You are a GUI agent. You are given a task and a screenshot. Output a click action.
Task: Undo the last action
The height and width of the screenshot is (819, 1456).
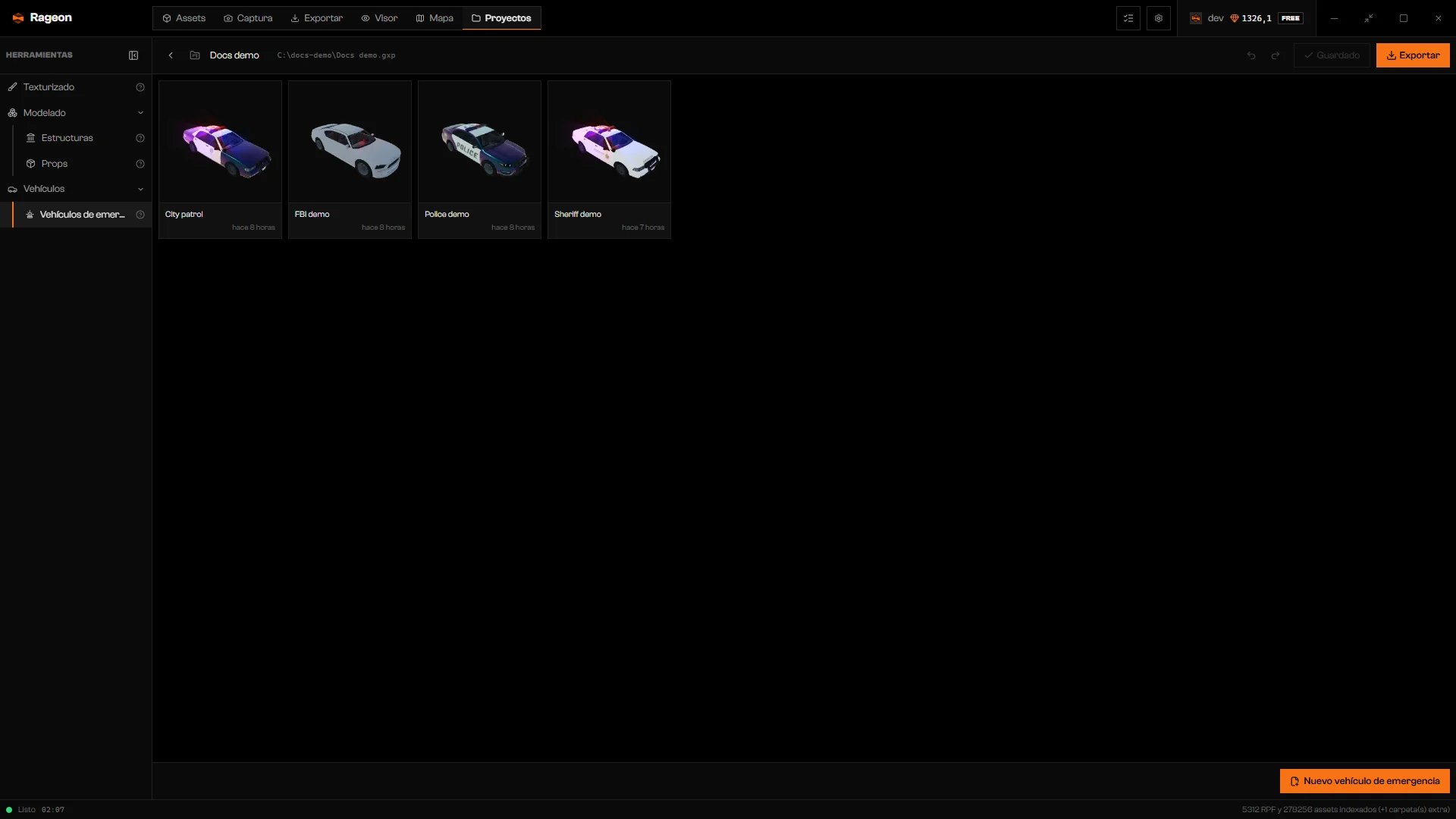point(1251,55)
